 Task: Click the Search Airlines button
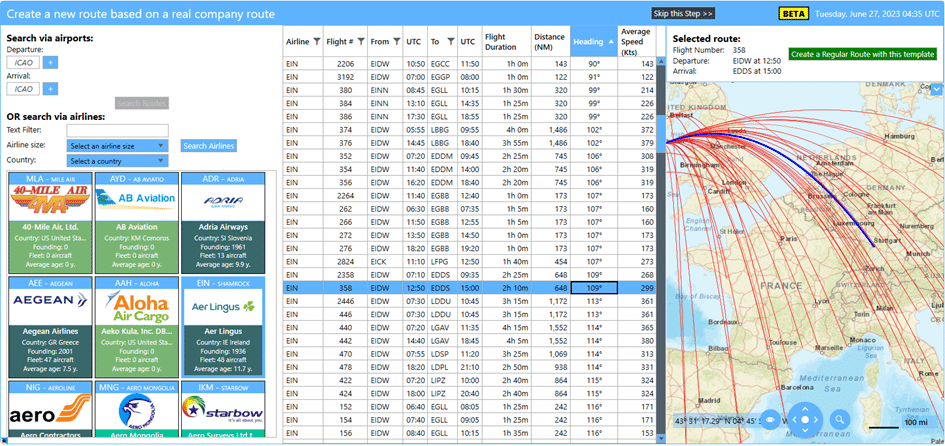[x=208, y=146]
